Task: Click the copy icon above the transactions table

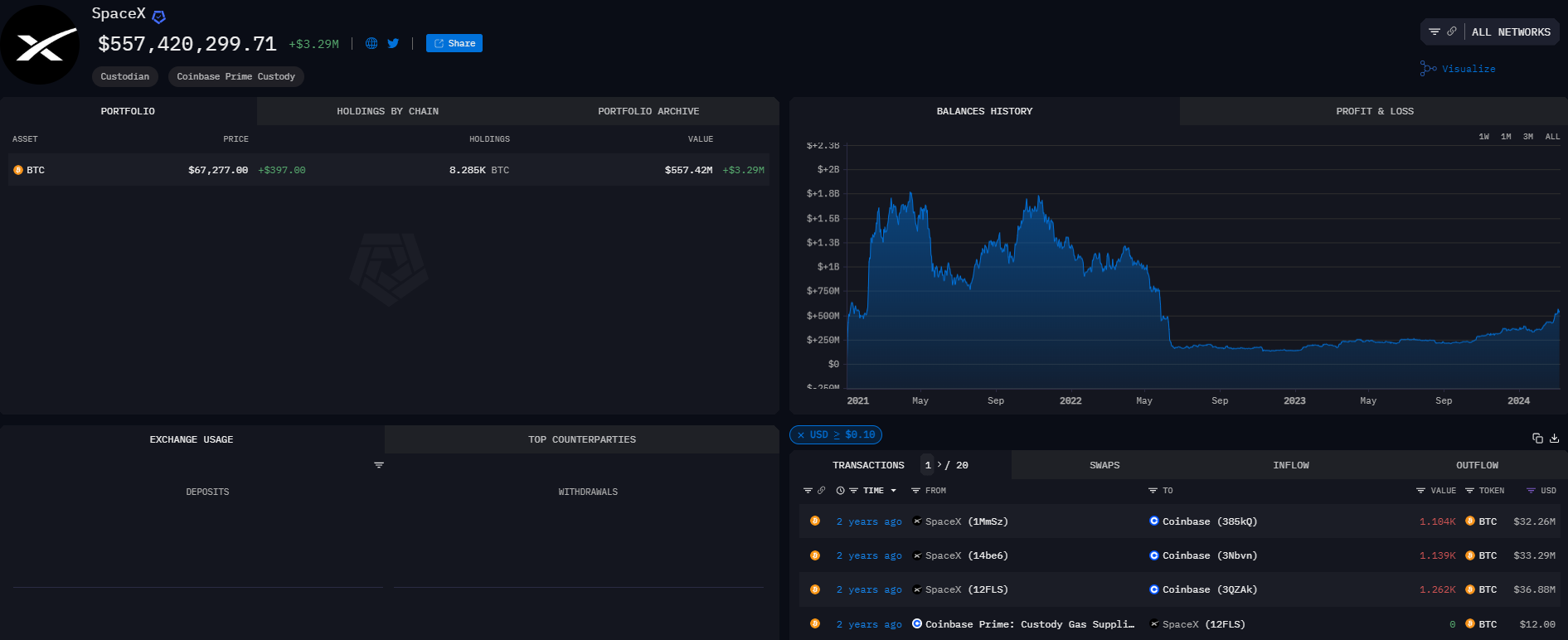Action: coord(1537,438)
